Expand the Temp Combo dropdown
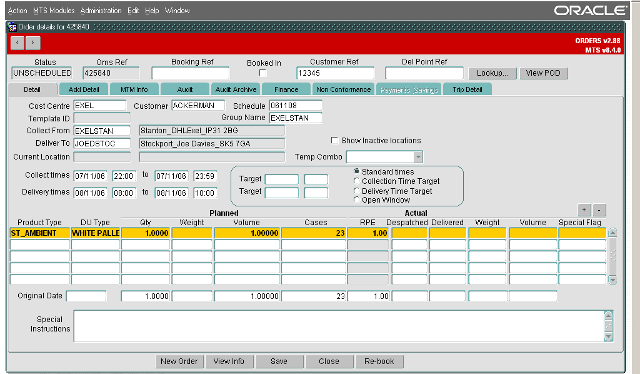640x374 pixels. click(x=418, y=157)
